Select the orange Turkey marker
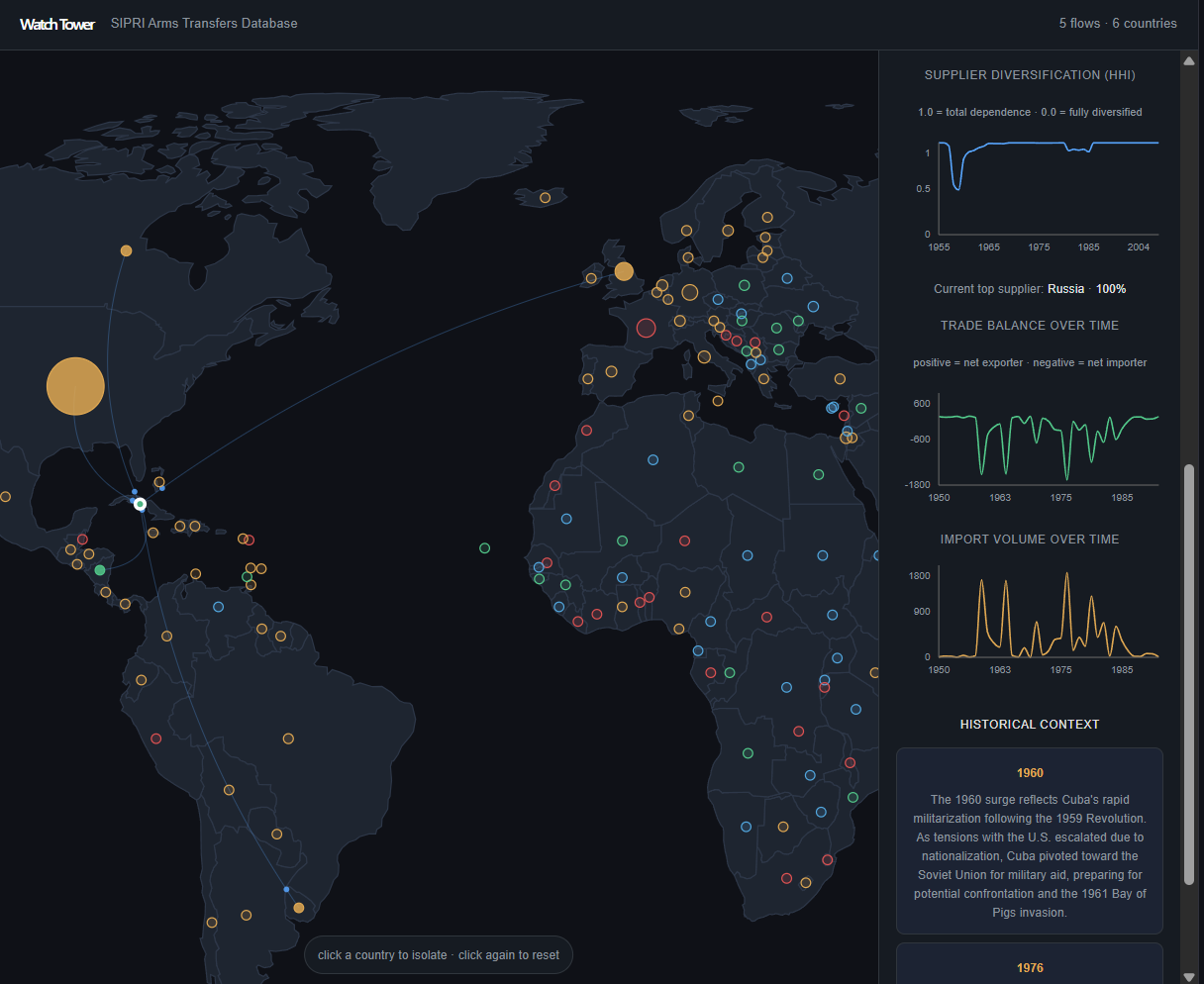1204x984 pixels. tap(840, 379)
